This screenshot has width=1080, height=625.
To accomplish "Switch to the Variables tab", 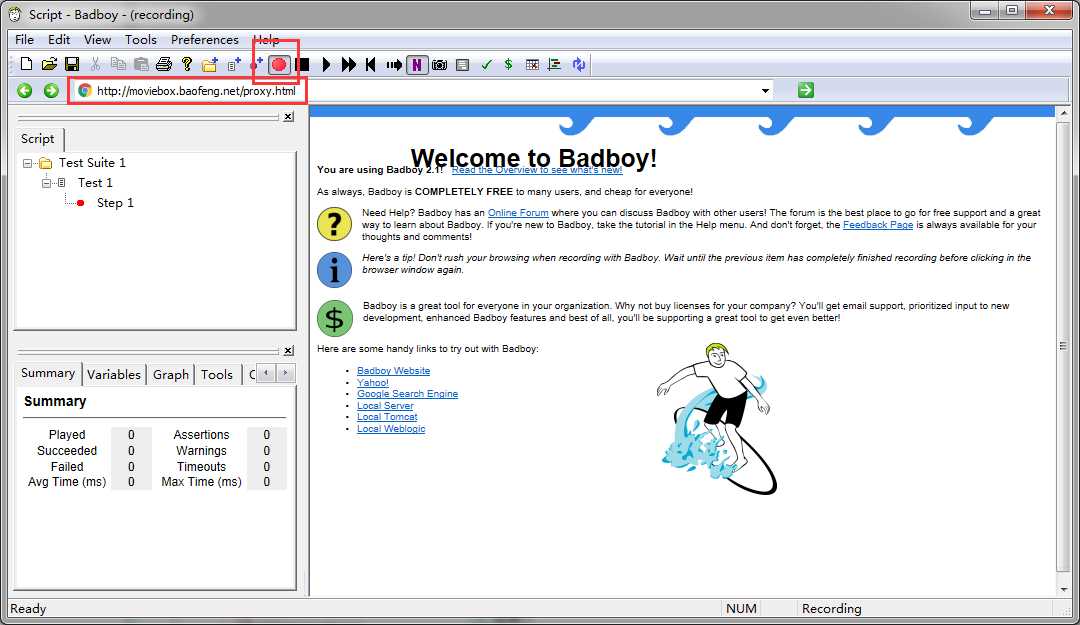I will [114, 374].
